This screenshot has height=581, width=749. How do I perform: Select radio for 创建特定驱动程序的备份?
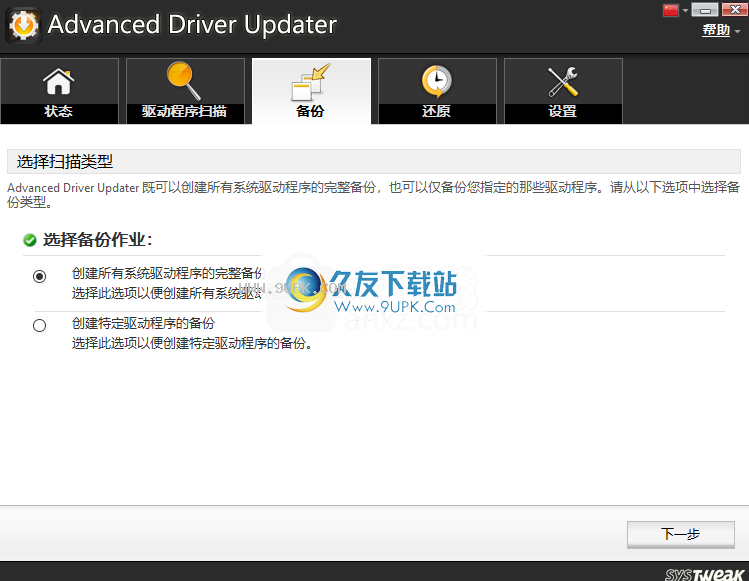[x=40, y=325]
